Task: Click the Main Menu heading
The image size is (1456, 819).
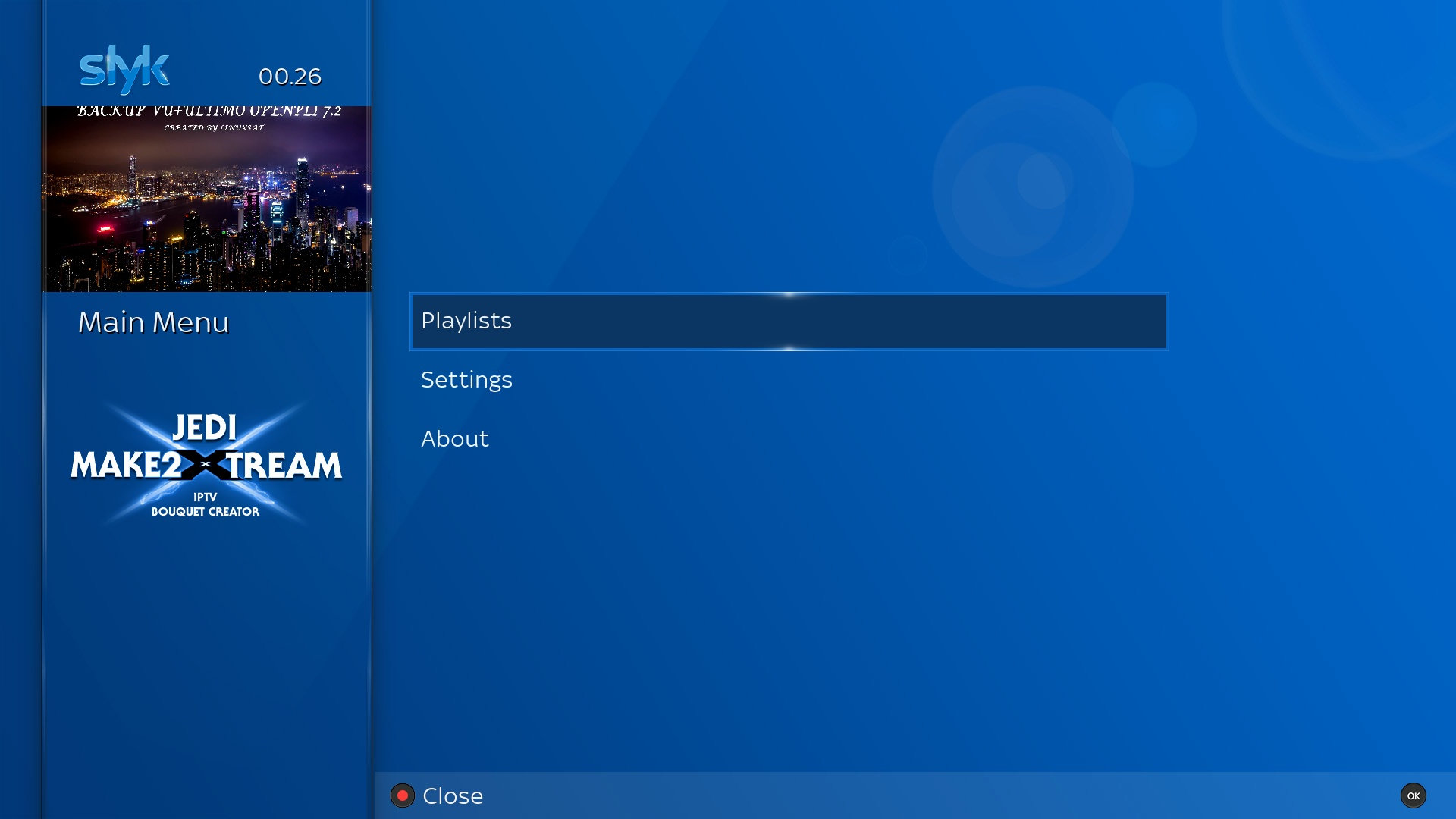Action: point(153,322)
